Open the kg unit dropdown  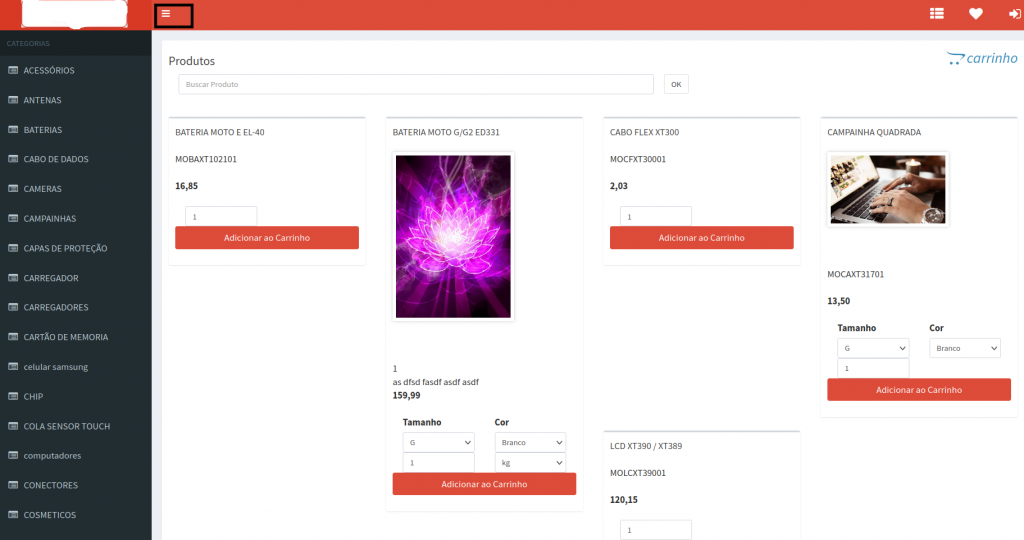[530, 462]
